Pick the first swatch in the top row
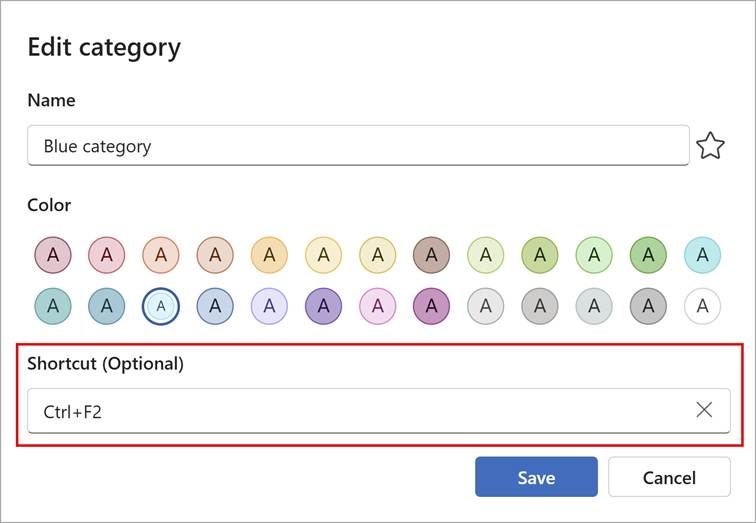The height and width of the screenshot is (523, 756). 52,255
